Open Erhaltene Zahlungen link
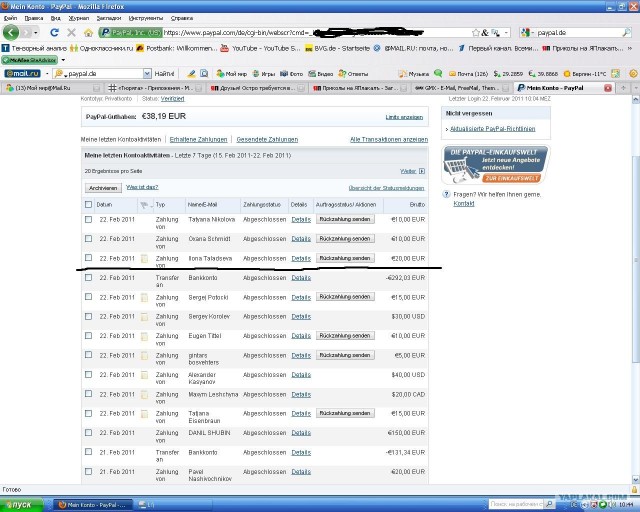This screenshot has height=512, width=640. tap(198, 140)
